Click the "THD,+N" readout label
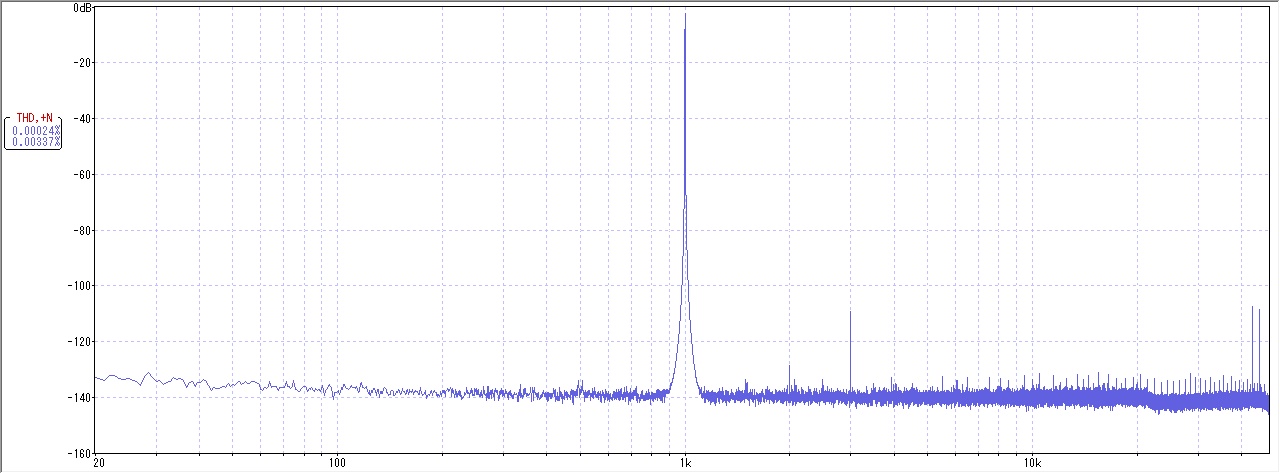Viewport: 1280px width, 473px height. point(33,118)
